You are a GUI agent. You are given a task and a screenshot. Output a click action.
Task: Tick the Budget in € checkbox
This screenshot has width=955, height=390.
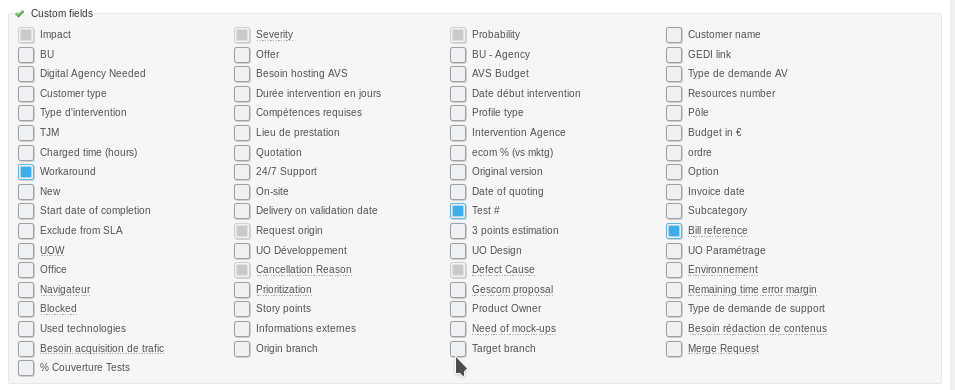coord(674,133)
